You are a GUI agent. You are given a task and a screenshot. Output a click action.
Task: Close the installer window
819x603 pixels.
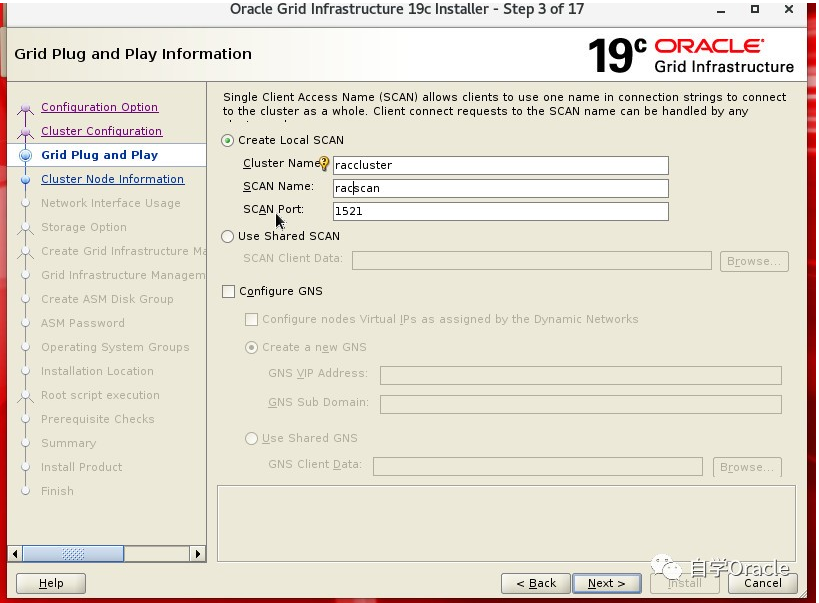pyautogui.click(x=789, y=9)
